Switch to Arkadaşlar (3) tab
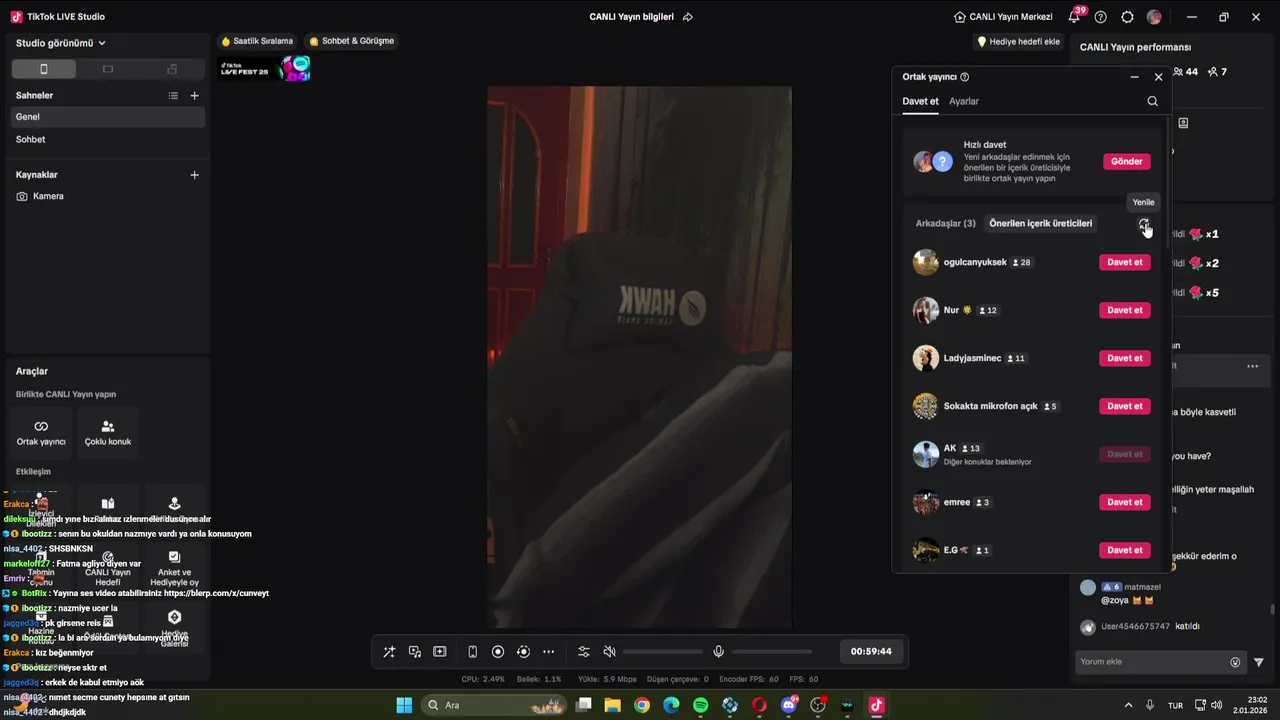1280x720 pixels. [x=945, y=224]
